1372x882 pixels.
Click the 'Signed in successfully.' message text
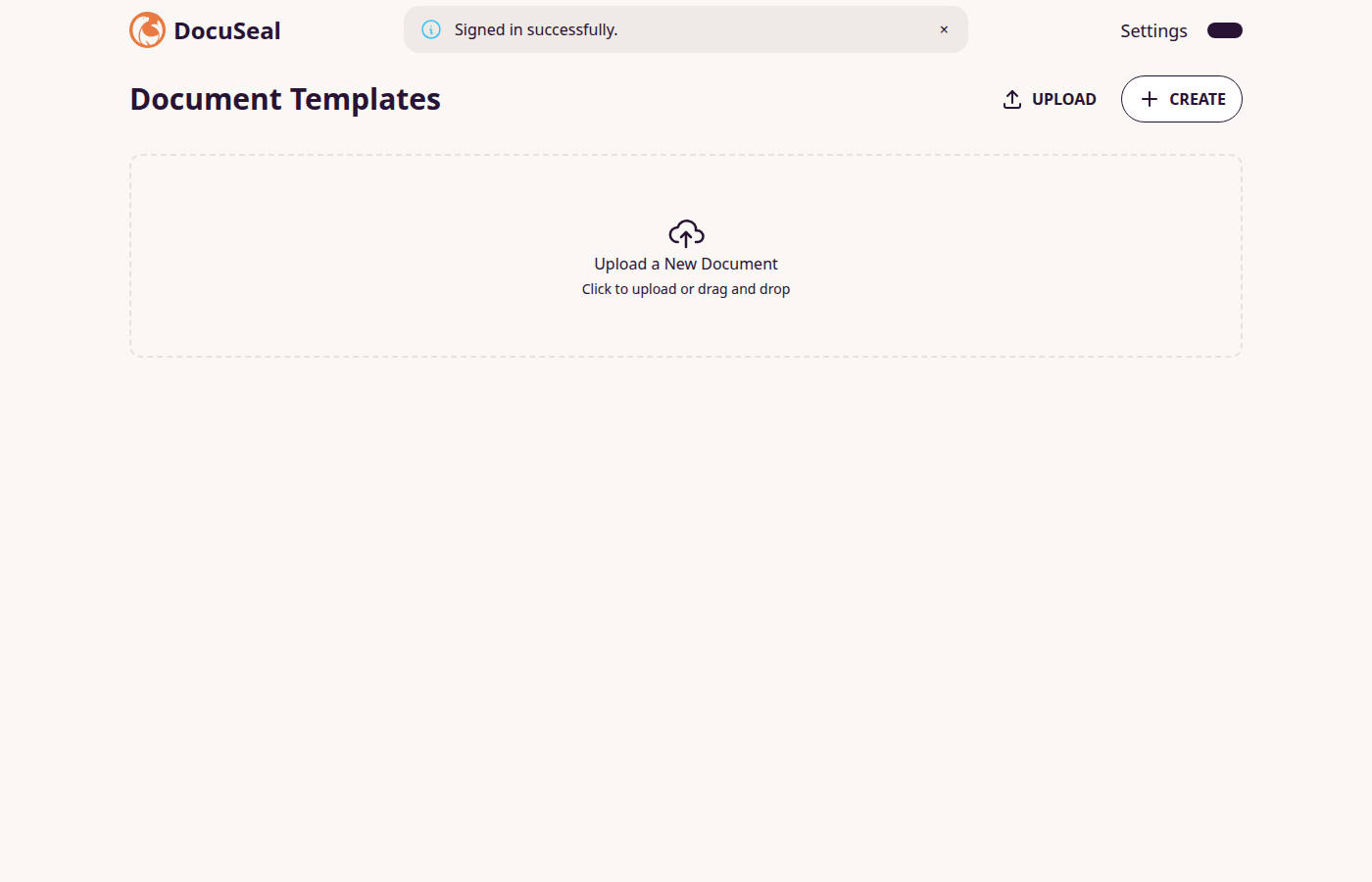coord(536,29)
